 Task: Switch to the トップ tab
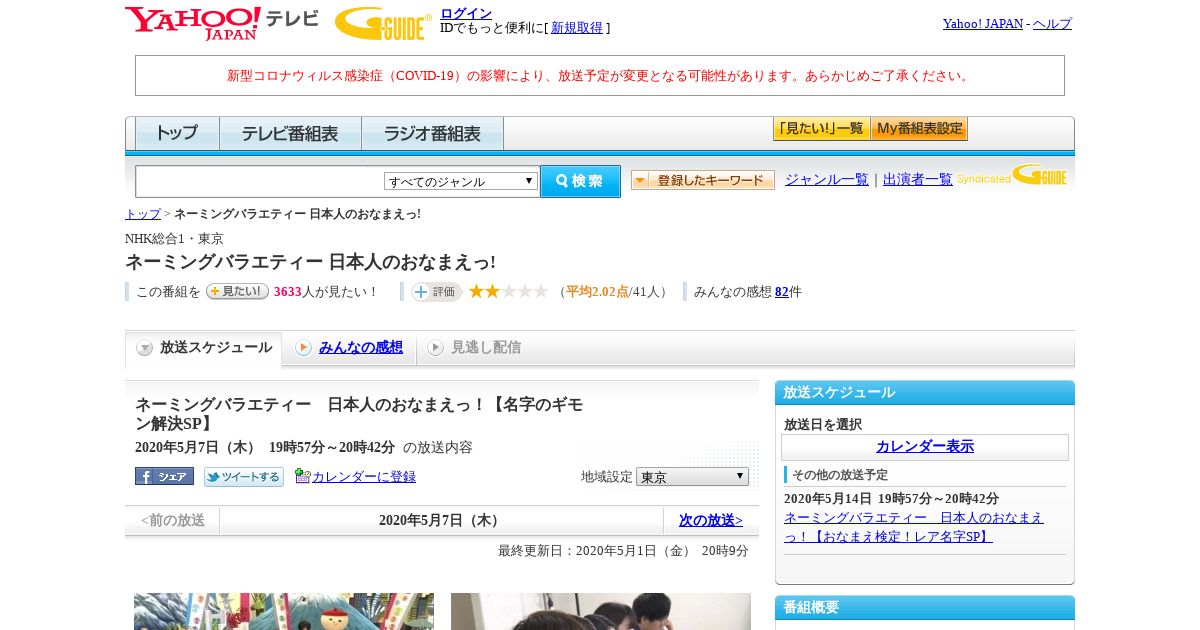click(177, 133)
